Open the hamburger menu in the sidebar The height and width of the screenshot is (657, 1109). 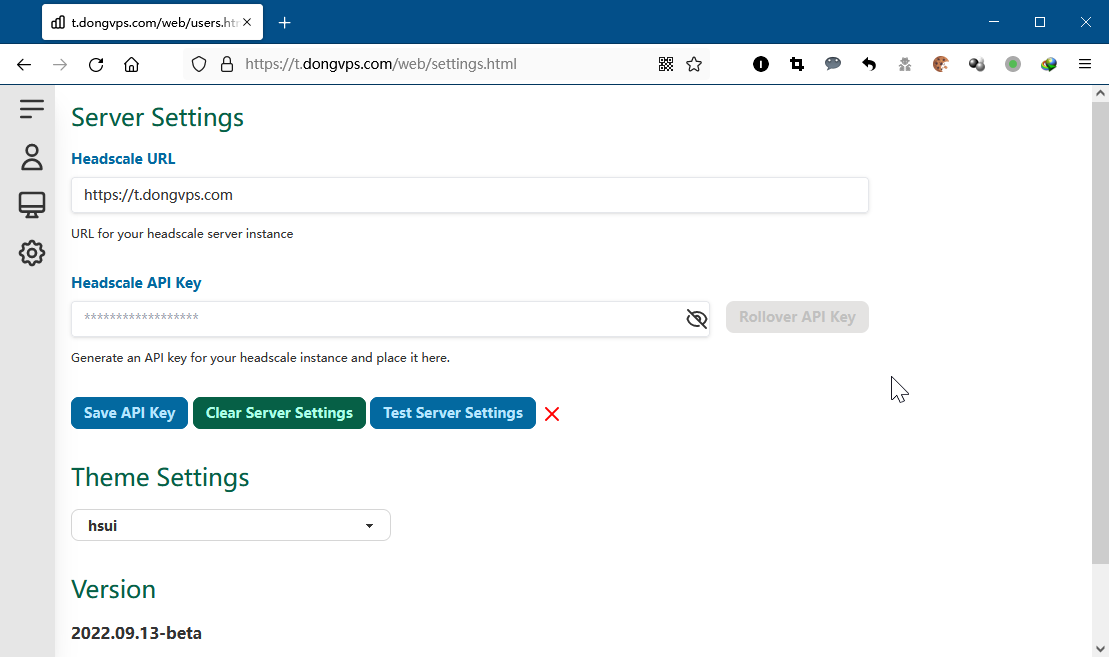(31, 108)
